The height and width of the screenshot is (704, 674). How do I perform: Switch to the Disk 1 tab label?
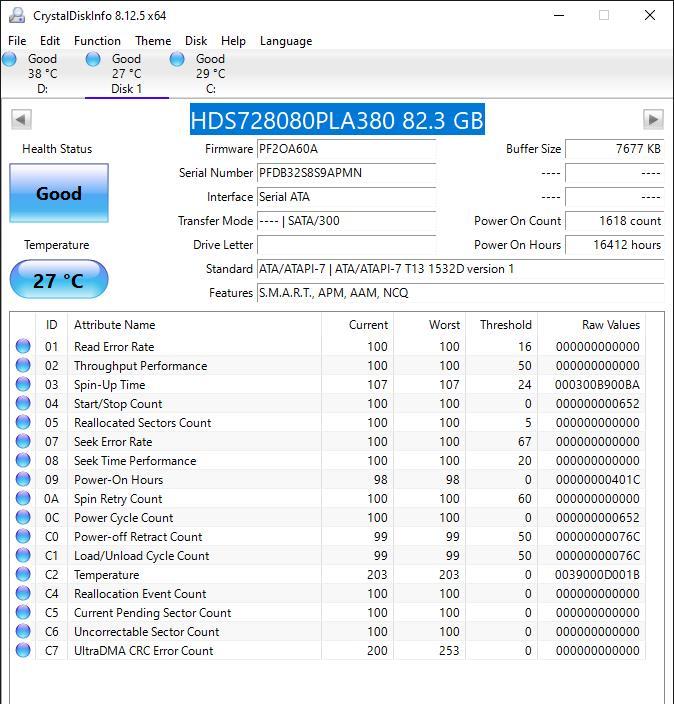[126, 88]
